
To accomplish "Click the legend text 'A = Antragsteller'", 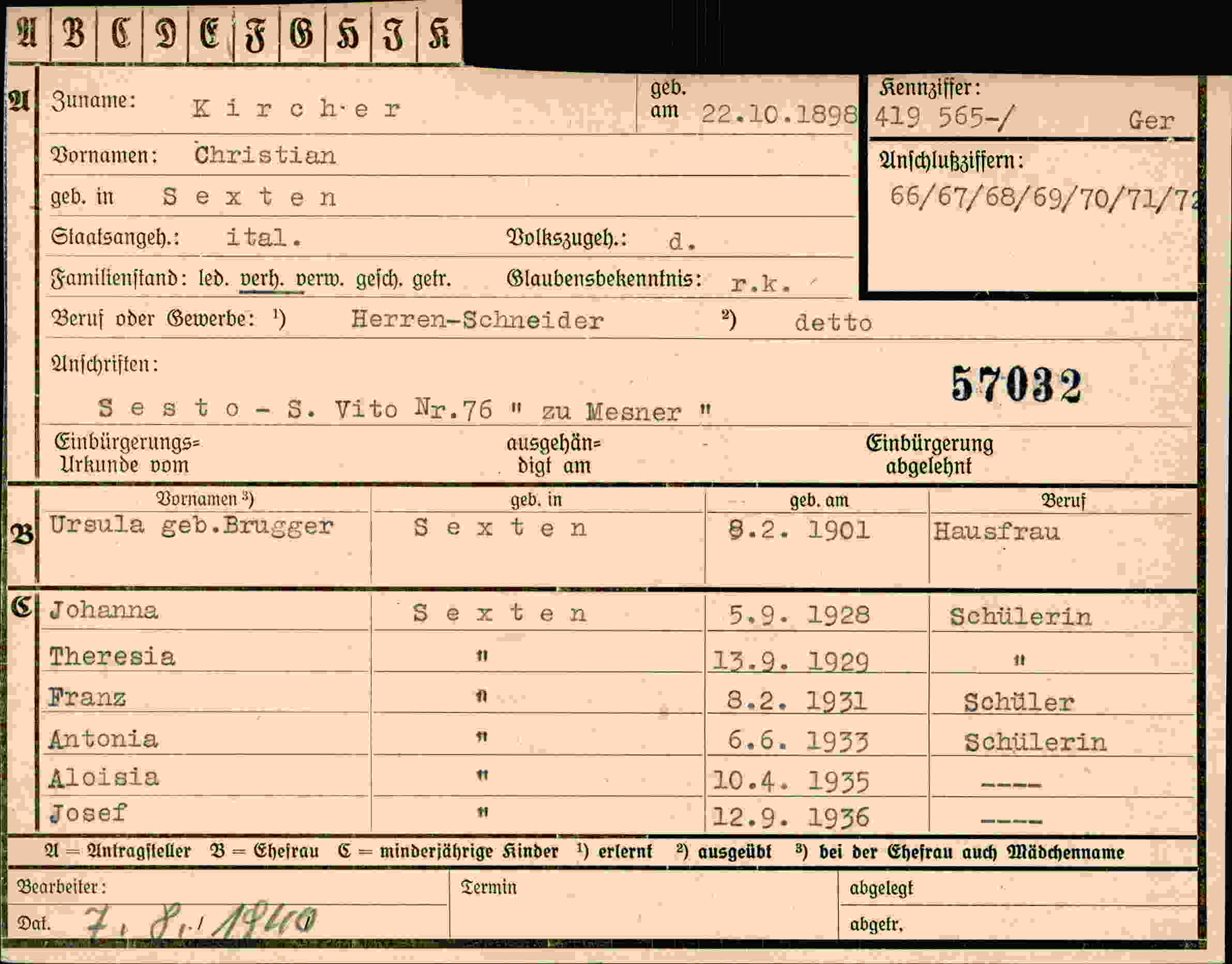I will point(117,851).
